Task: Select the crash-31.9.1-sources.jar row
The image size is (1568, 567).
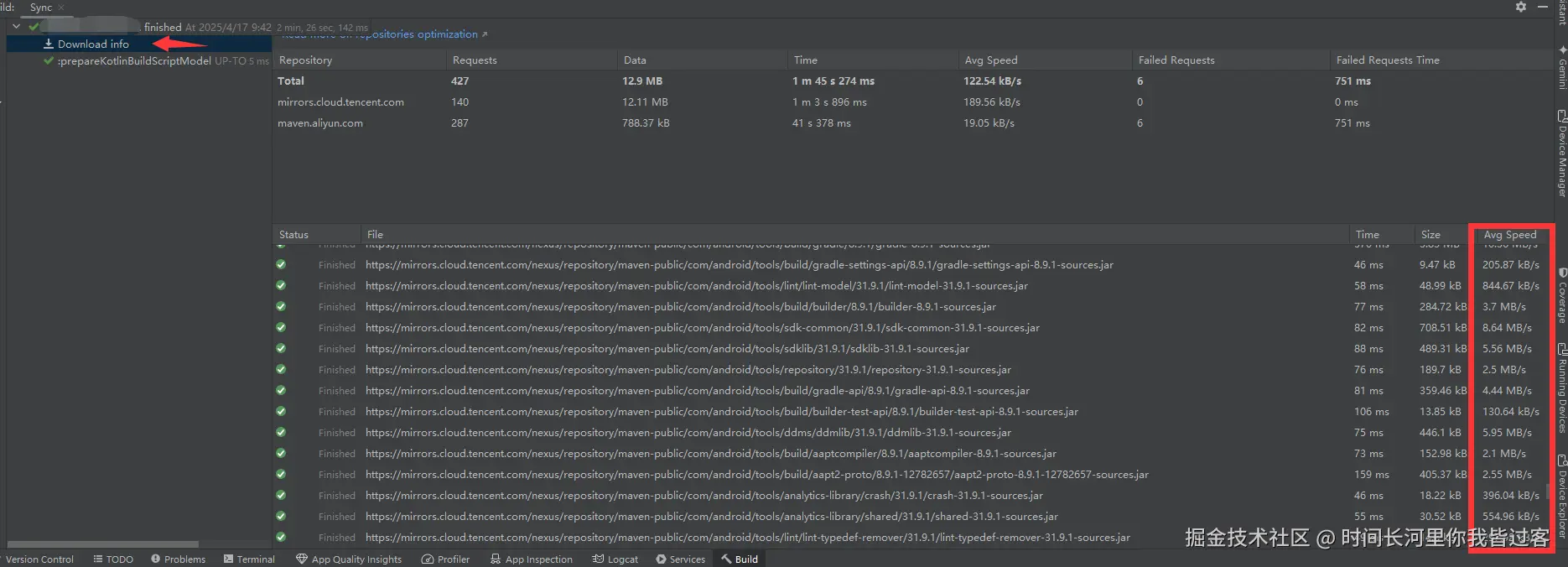Action: point(912,496)
